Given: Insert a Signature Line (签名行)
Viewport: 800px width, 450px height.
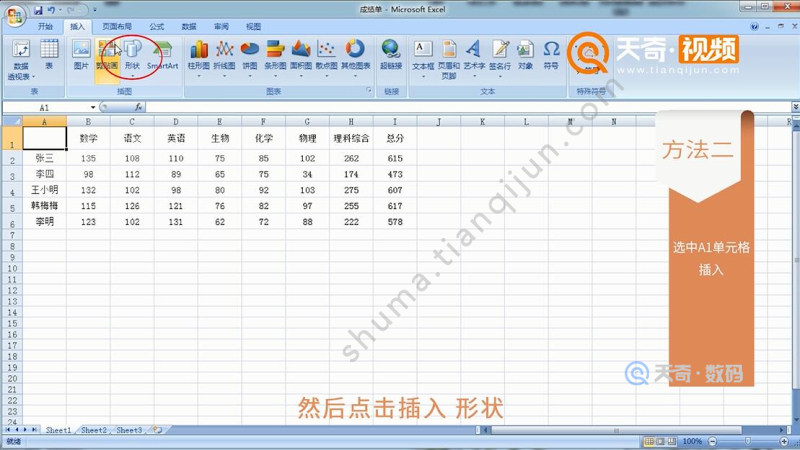Looking at the screenshot, I should 500,58.
